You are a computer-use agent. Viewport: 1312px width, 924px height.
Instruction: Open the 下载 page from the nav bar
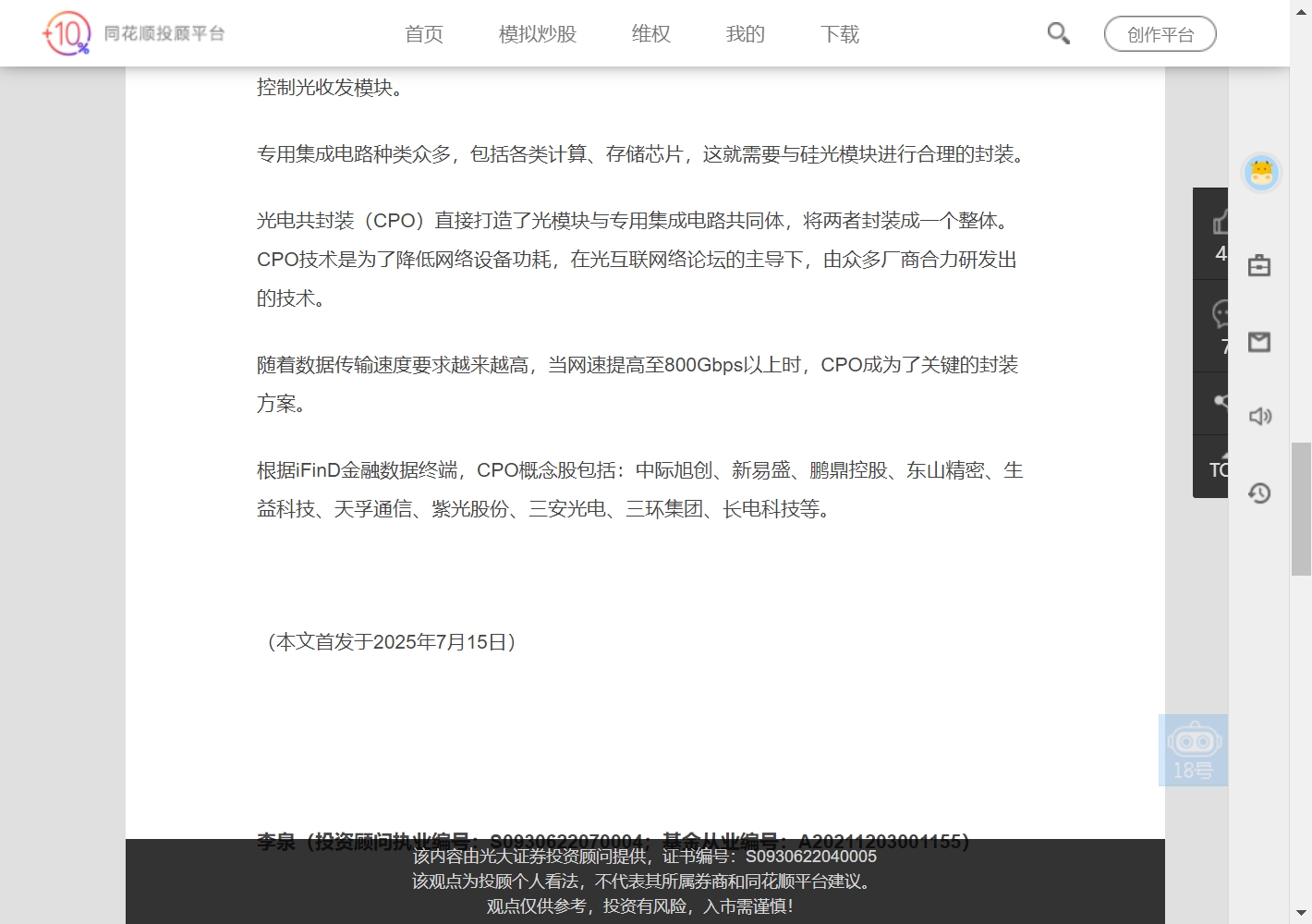coord(840,34)
